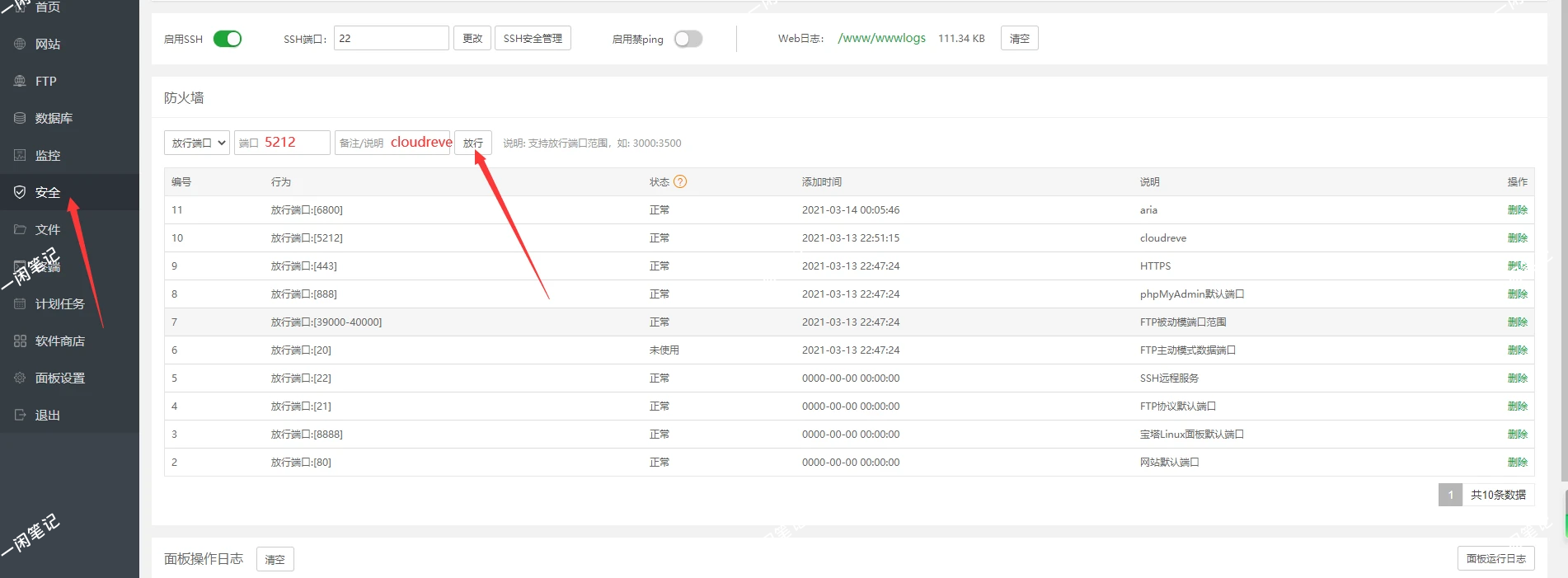Click the 面板运行日志 button
This screenshot has height=578, width=1568.
1495,559
